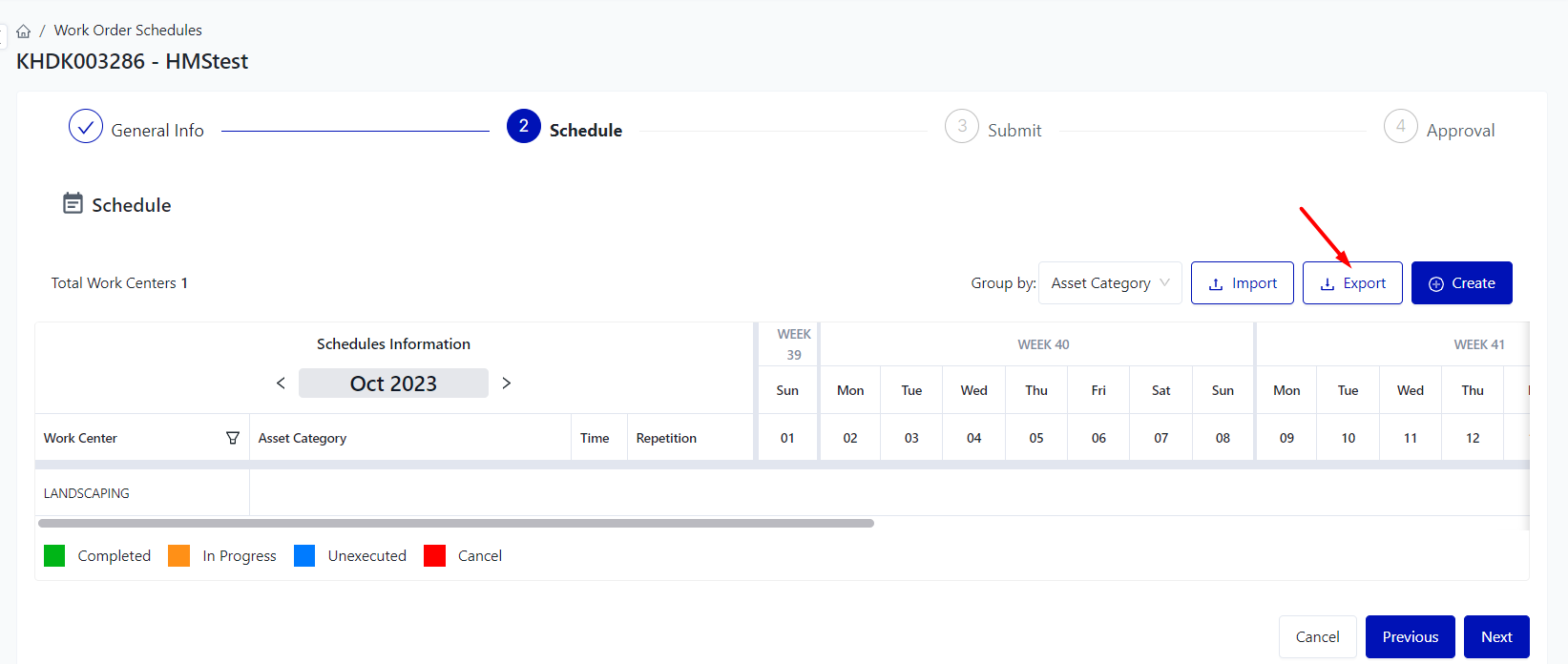Click the horizontal schedule scrollbar
Image resolution: width=1568 pixels, height=664 pixels.
click(455, 523)
